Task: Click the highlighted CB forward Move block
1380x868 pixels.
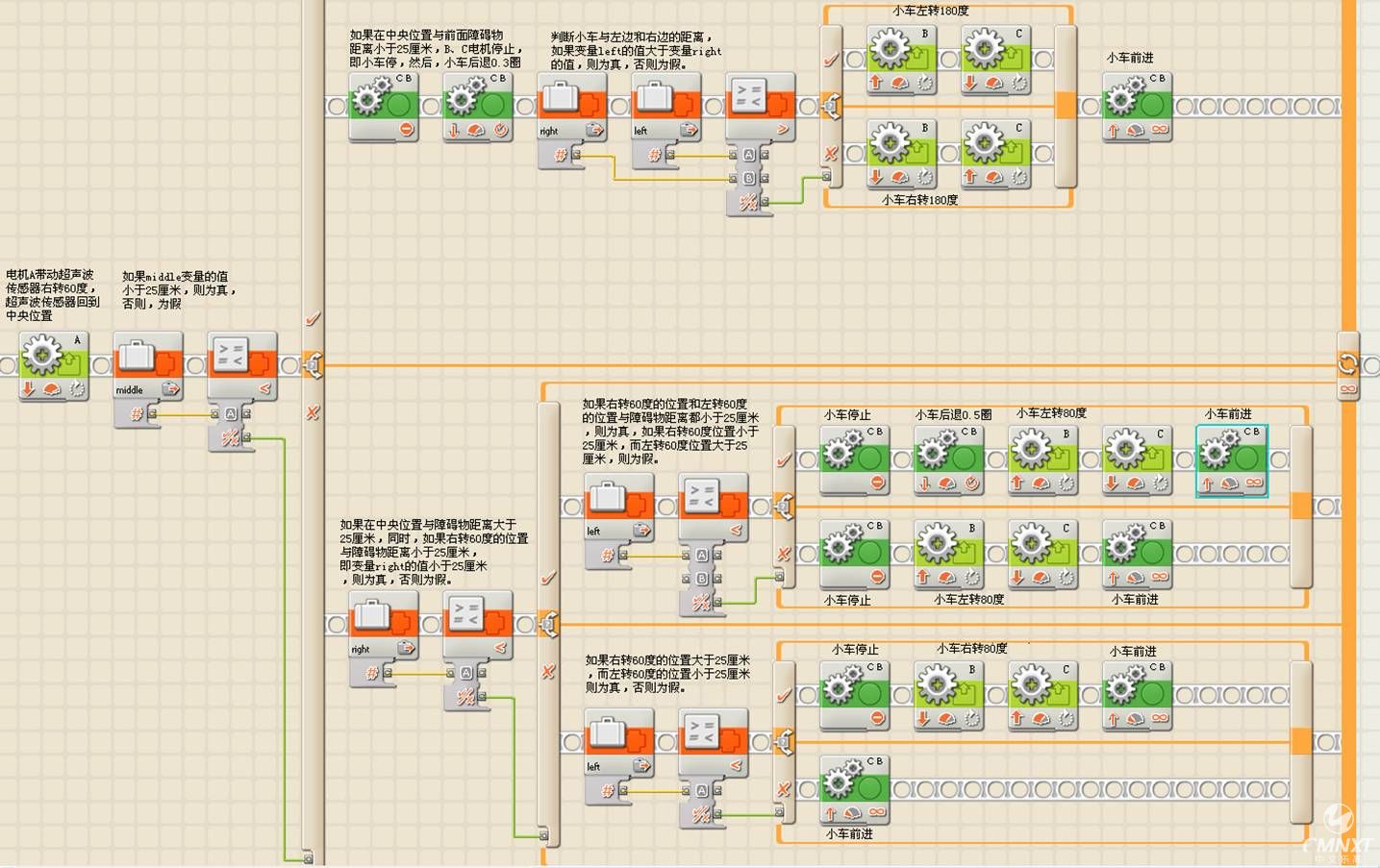Action: coord(1232,460)
